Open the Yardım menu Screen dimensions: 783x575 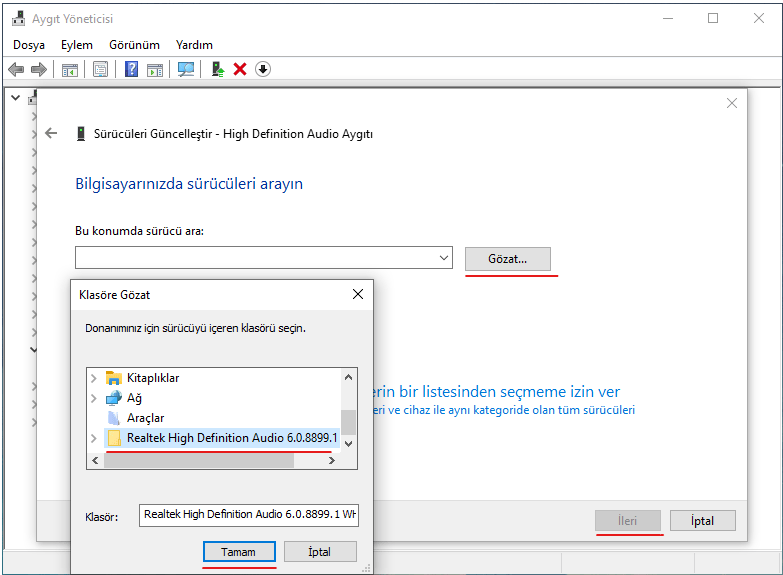click(194, 45)
